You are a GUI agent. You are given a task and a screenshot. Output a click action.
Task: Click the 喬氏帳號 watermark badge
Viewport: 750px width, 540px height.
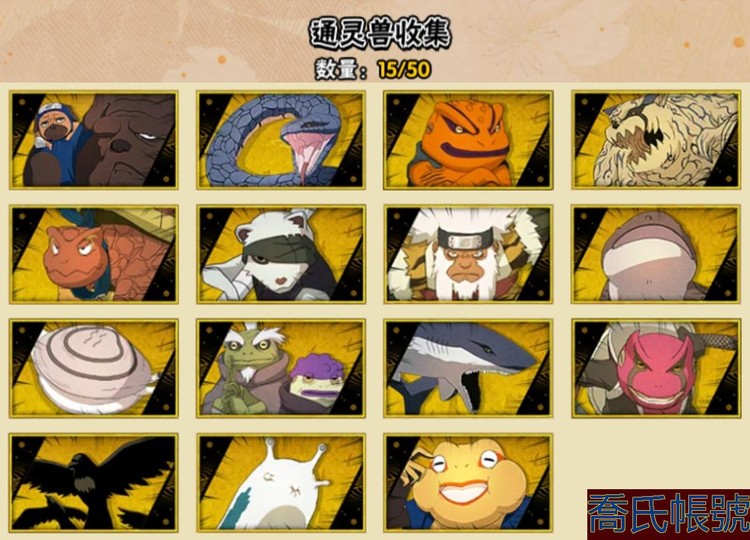click(668, 514)
